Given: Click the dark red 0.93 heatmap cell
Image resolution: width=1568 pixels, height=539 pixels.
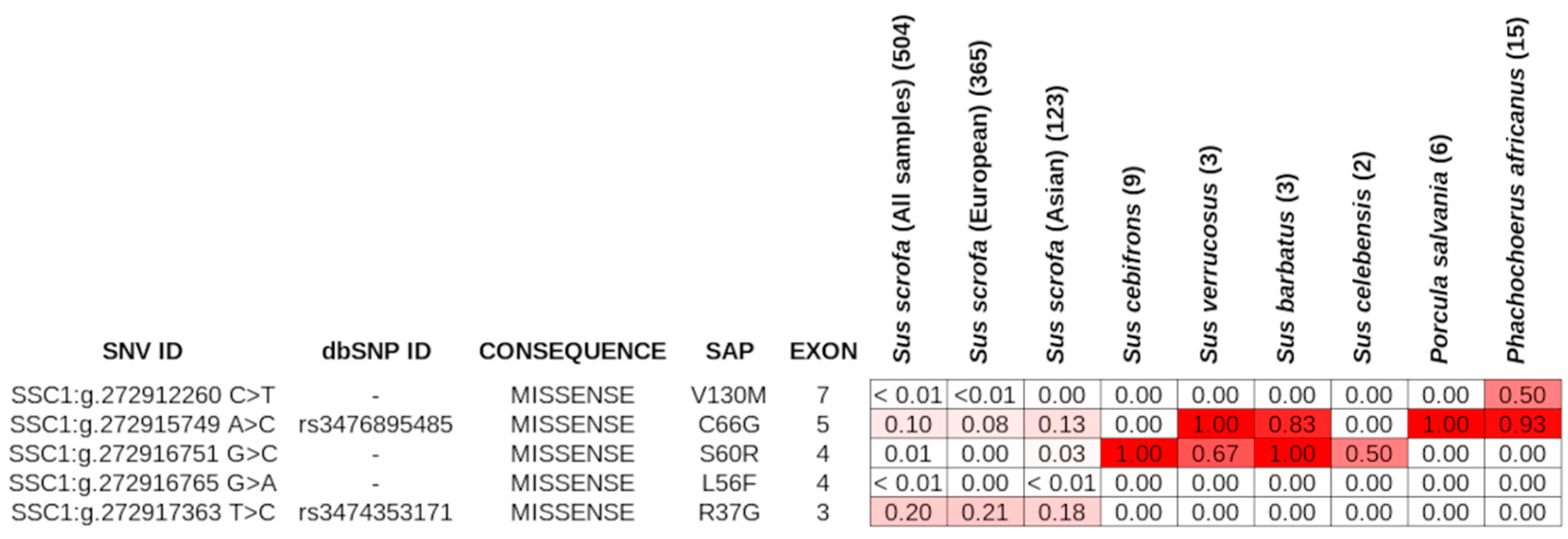Looking at the screenshot, I should [1522, 425].
